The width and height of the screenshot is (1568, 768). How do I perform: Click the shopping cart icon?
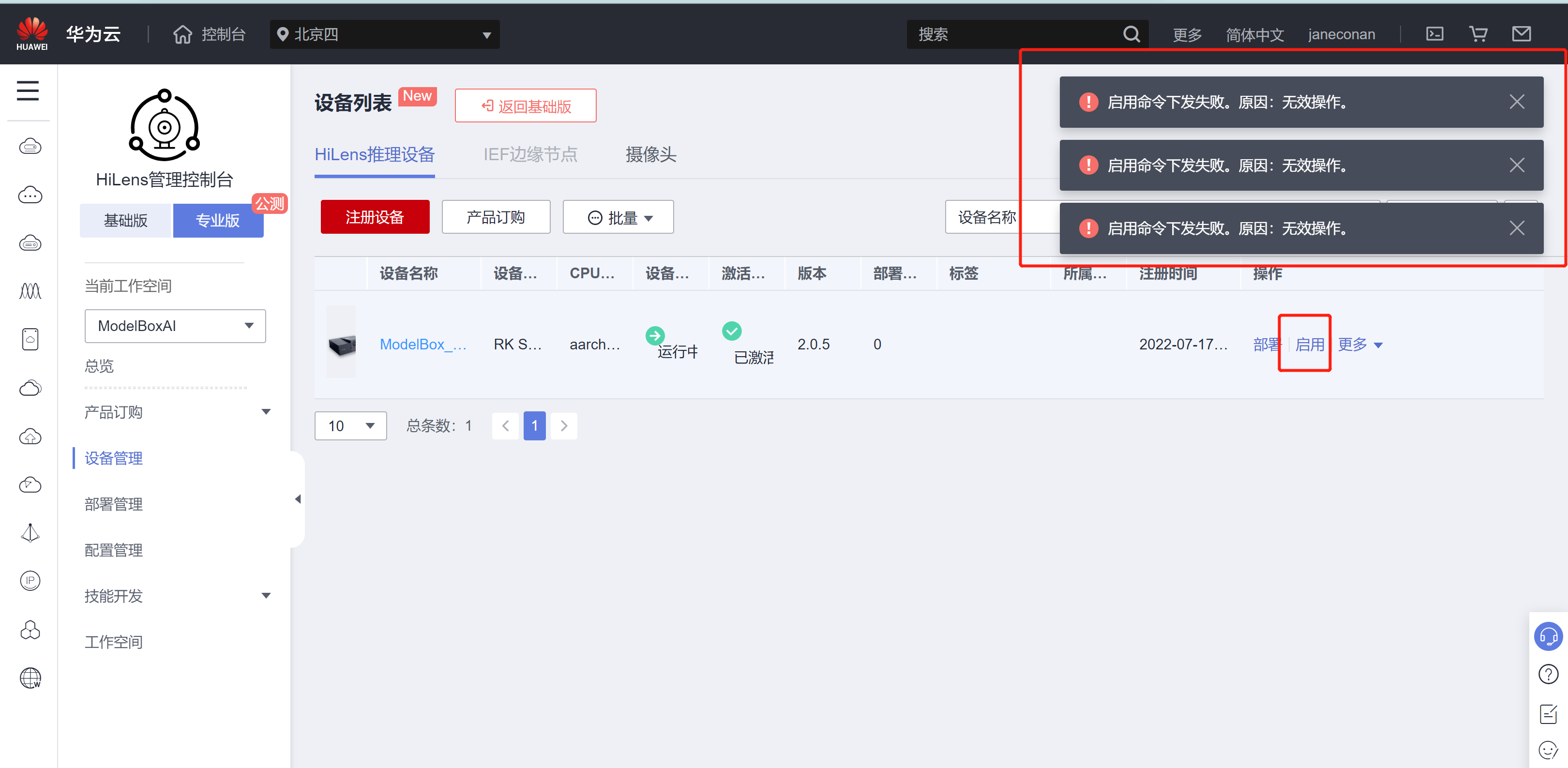(1478, 34)
